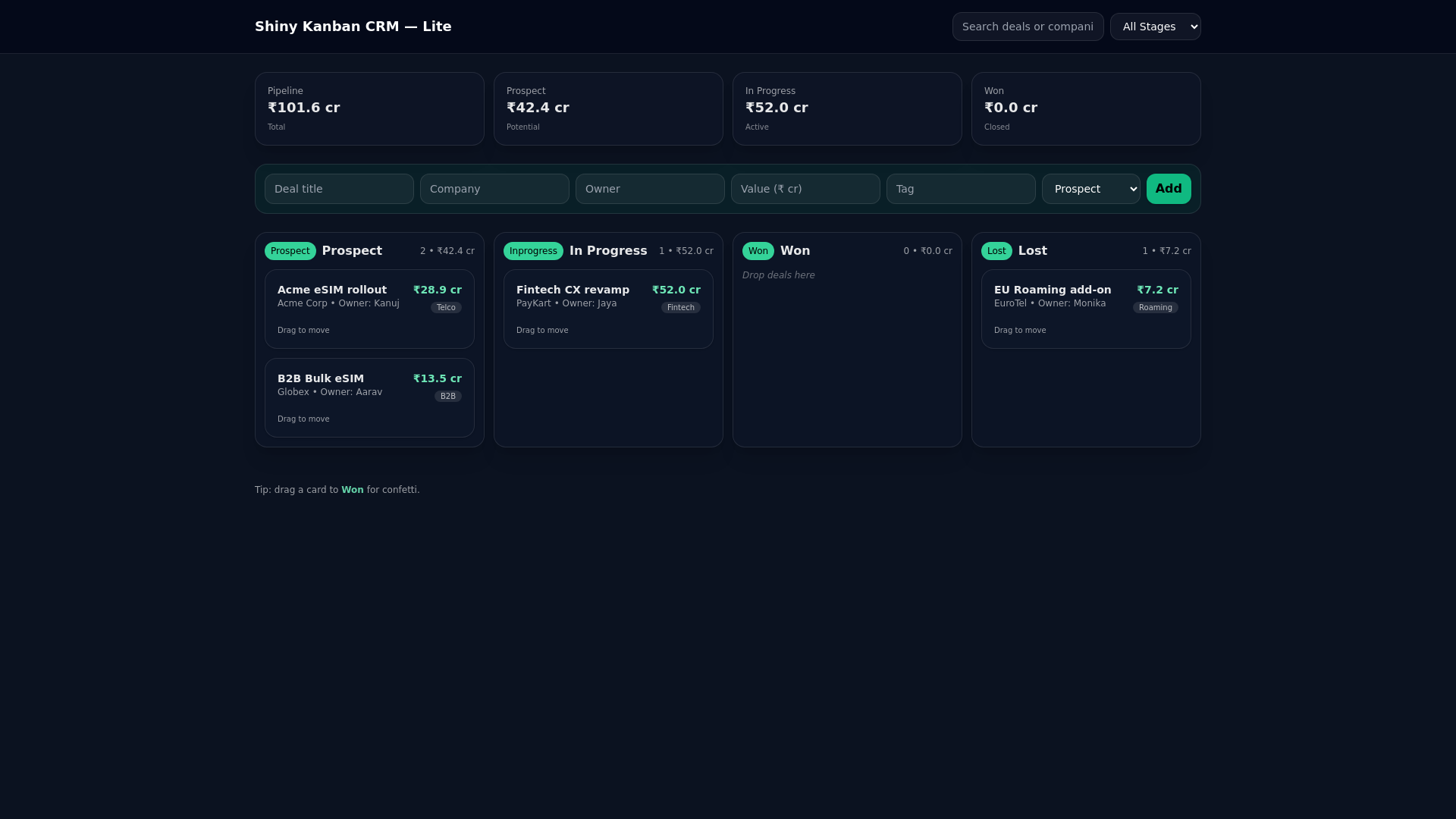Click the Lost column heading text
Screen dimensions: 1456x819
[1033, 251]
